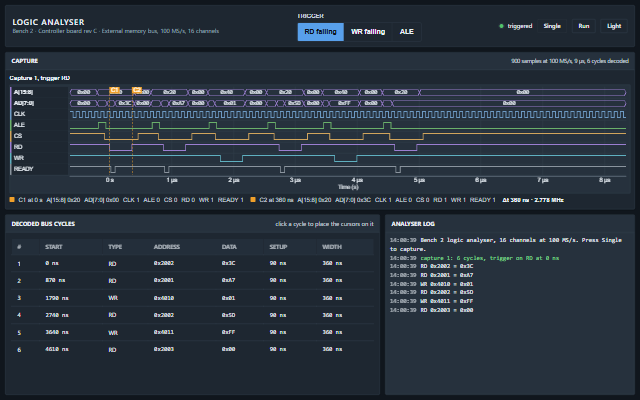Click the green 'capture 1: 6 cycles' log line
This screenshot has height=400, width=640.
490,258
